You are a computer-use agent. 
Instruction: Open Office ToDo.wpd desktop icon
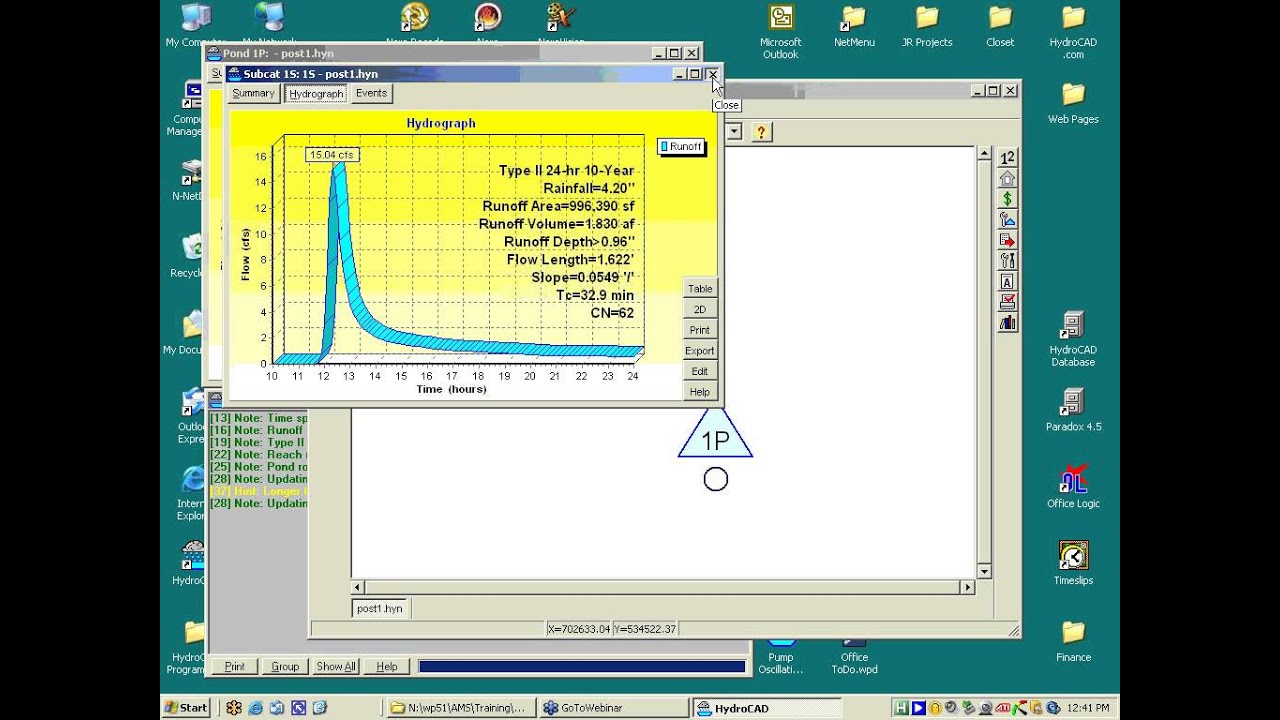pos(854,655)
